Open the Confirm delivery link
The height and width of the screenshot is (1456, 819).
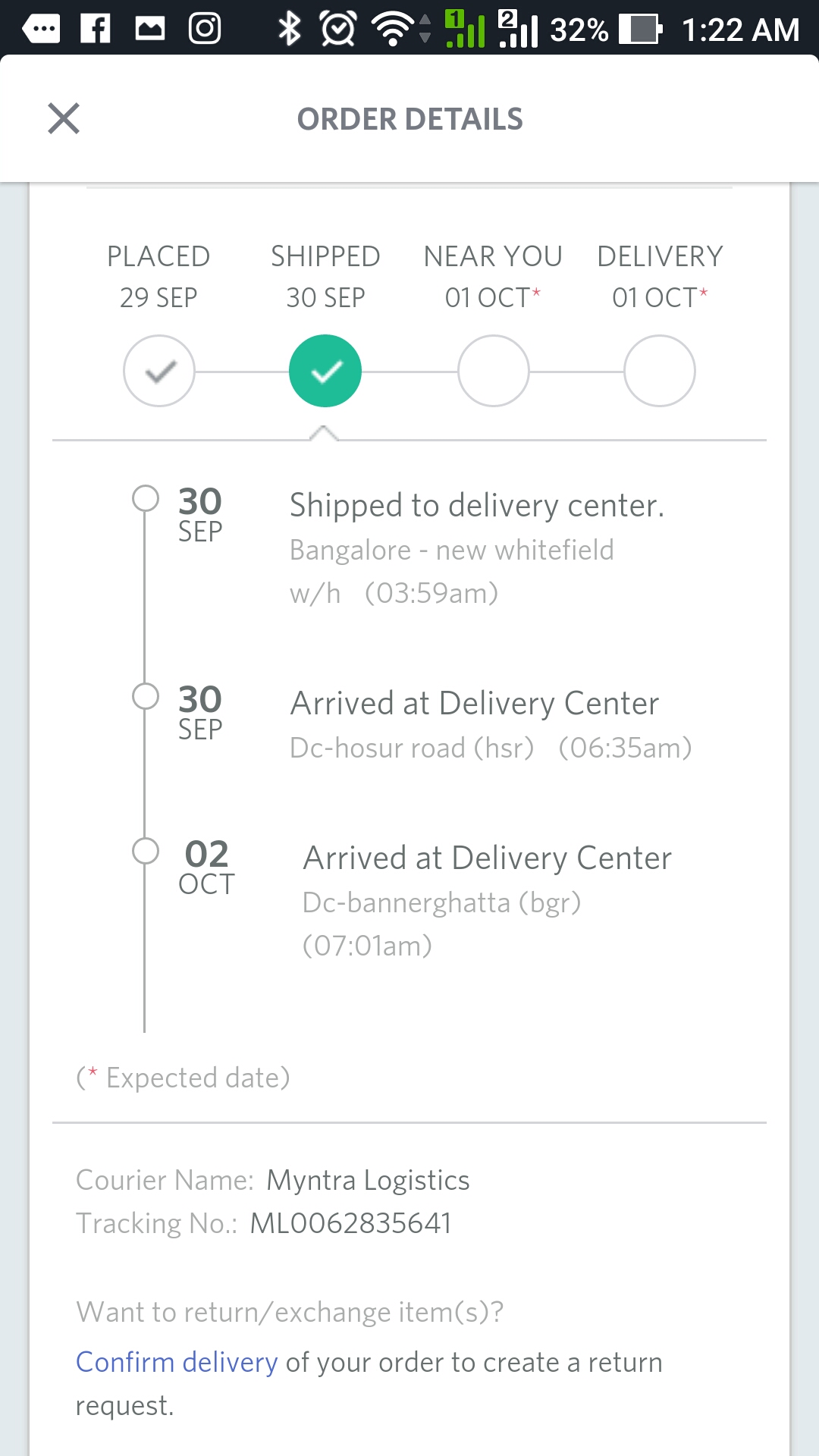pos(177,1363)
